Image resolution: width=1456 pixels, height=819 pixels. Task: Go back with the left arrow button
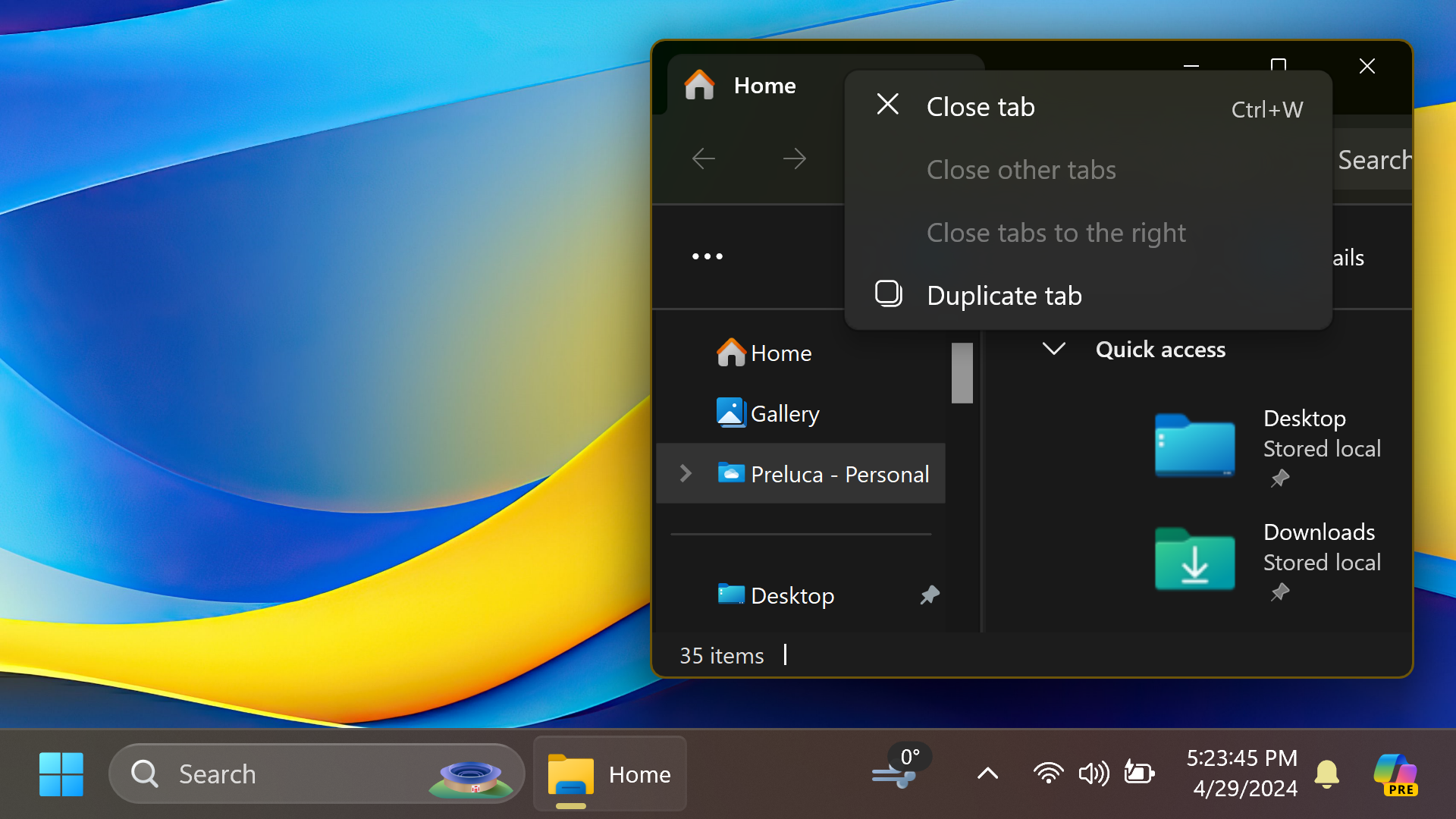click(704, 158)
